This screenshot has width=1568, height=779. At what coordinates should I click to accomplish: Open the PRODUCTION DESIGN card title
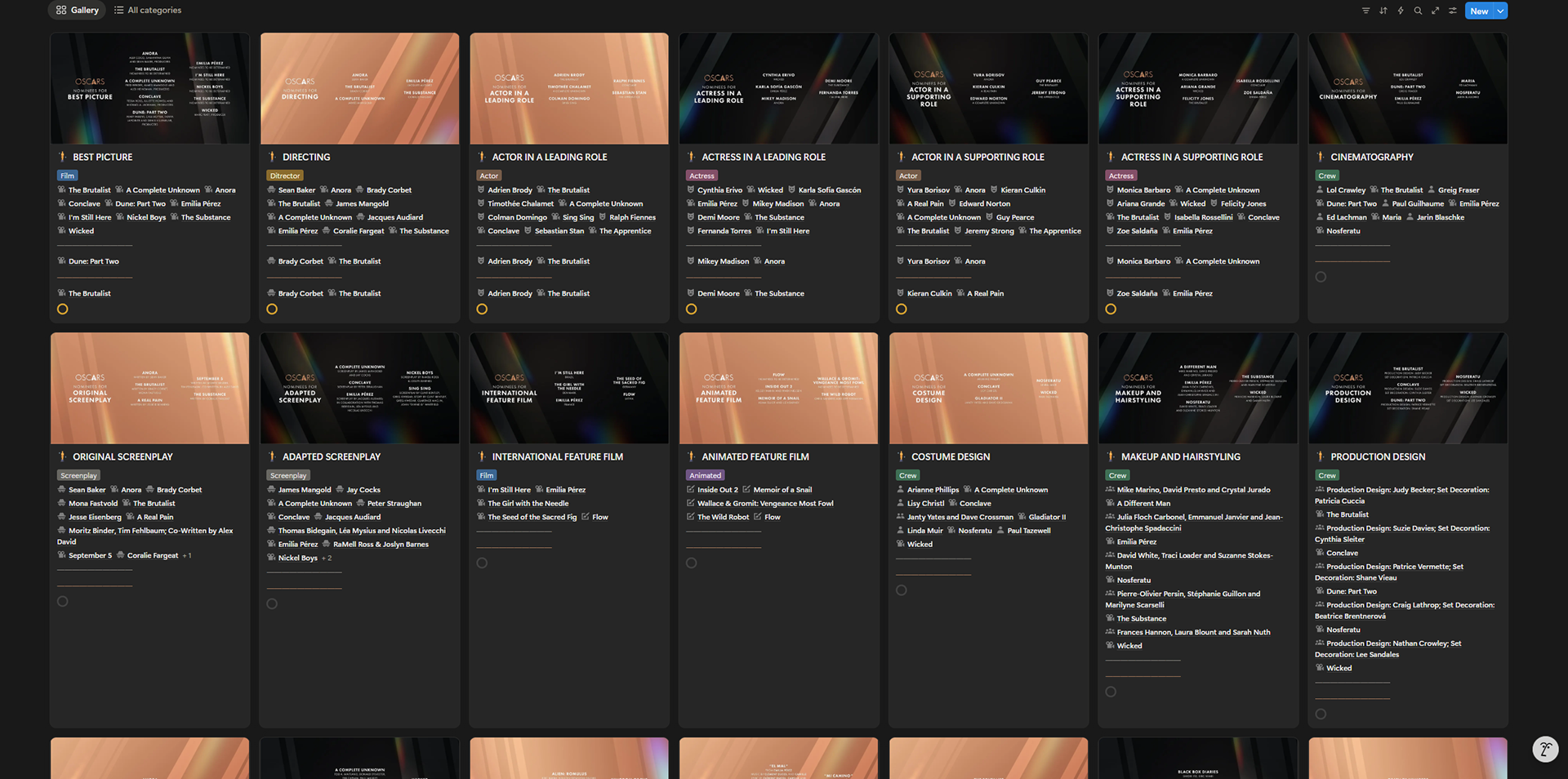[x=1378, y=456]
